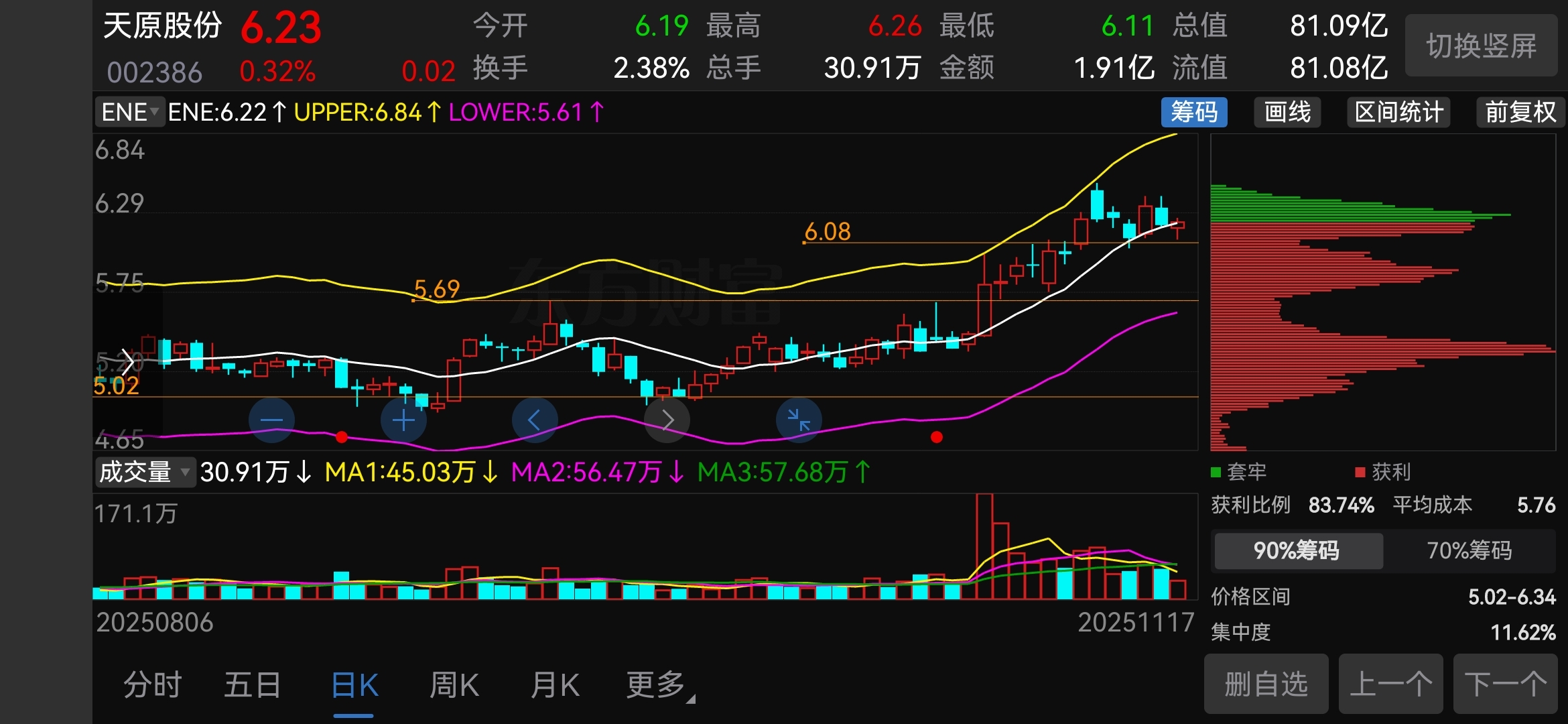The image size is (1568, 724).
Task: Click the red dot marker under October candles
Action: [x=937, y=437]
